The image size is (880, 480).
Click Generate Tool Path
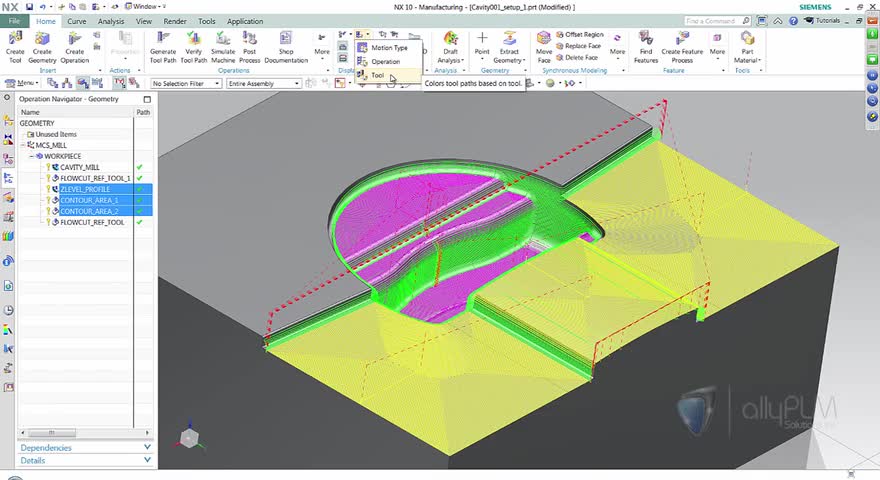pyautogui.click(x=163, y=47)
